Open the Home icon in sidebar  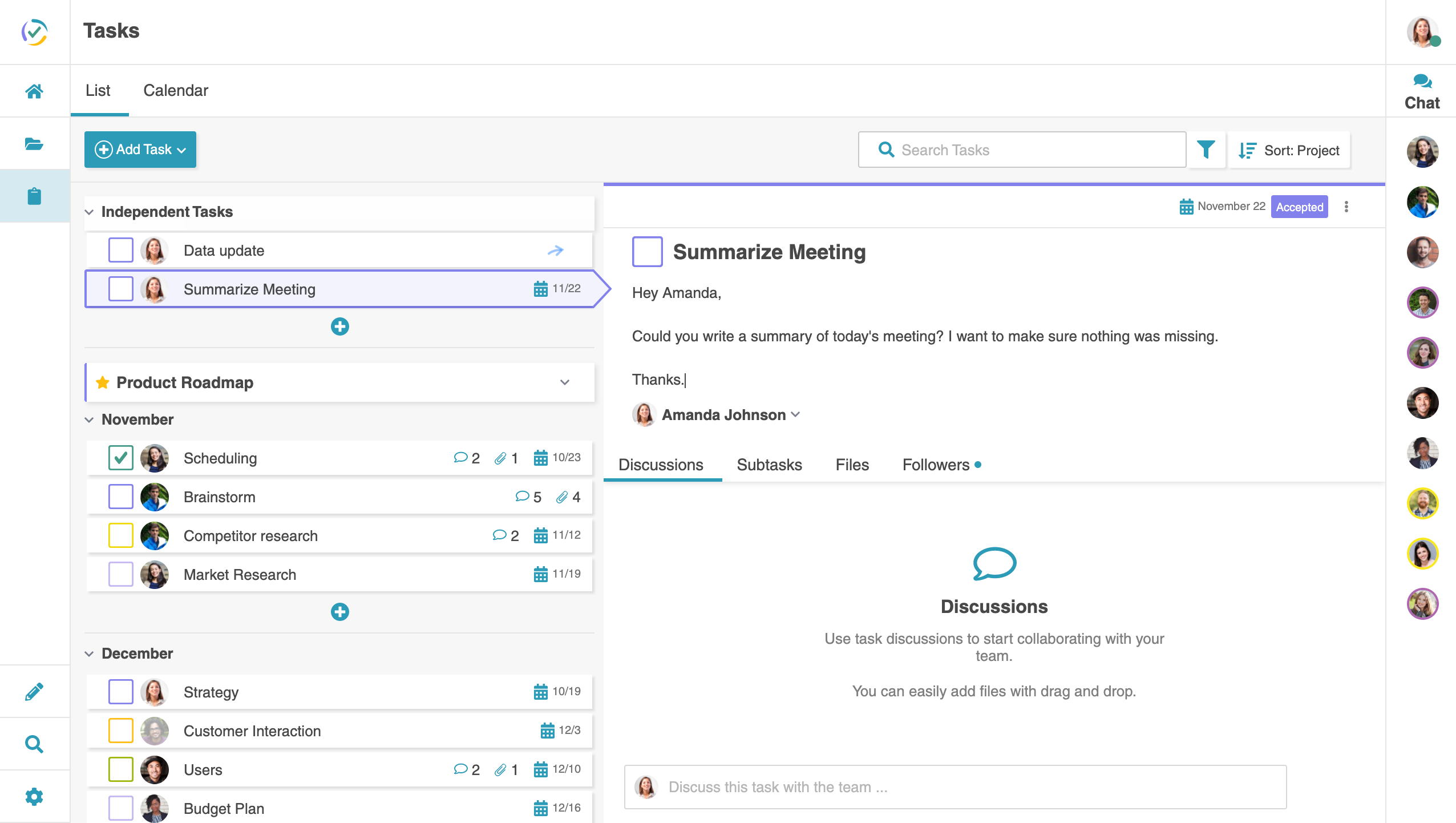click(34, 91)
